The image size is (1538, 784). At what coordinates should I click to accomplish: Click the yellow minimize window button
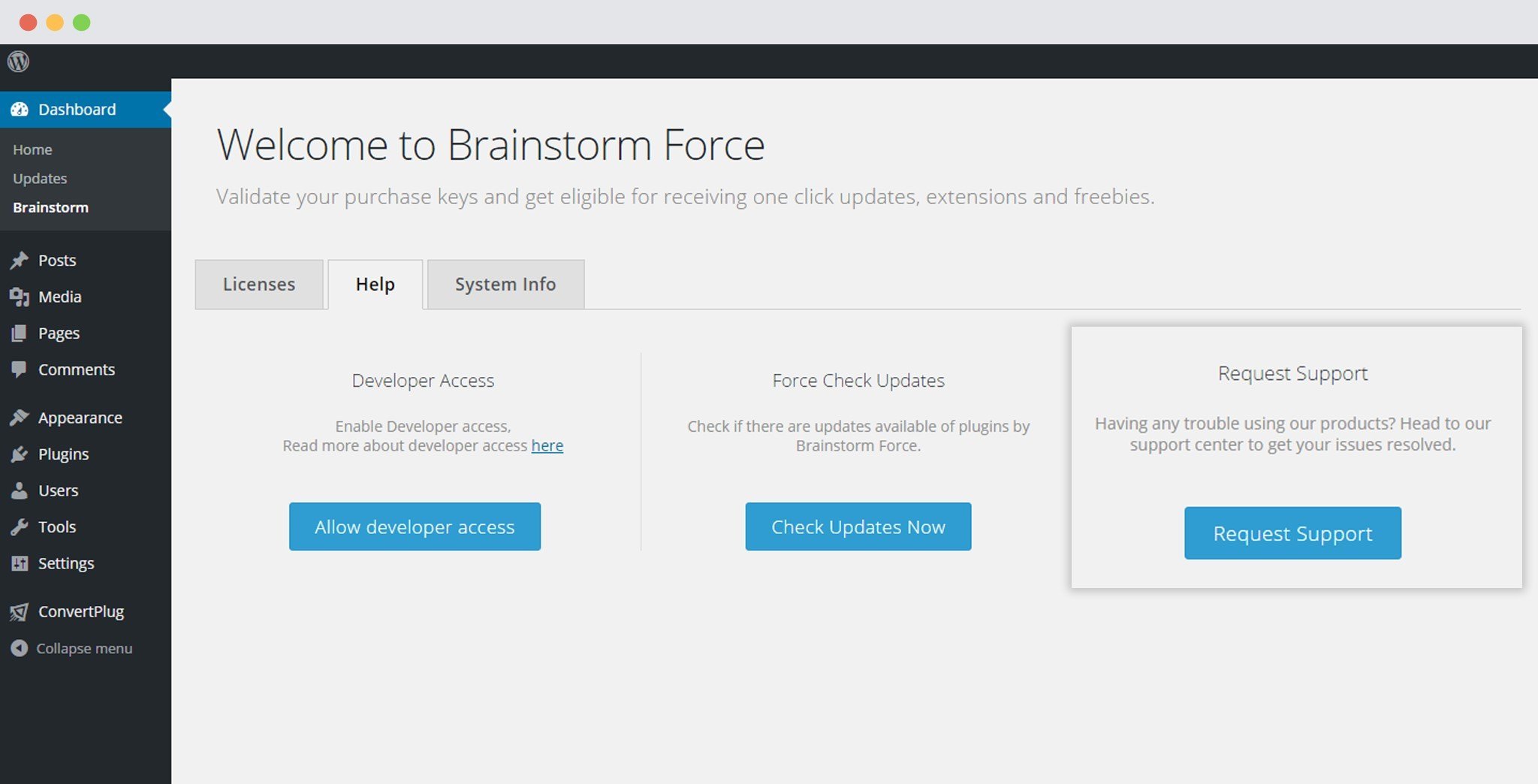(55, 23)
